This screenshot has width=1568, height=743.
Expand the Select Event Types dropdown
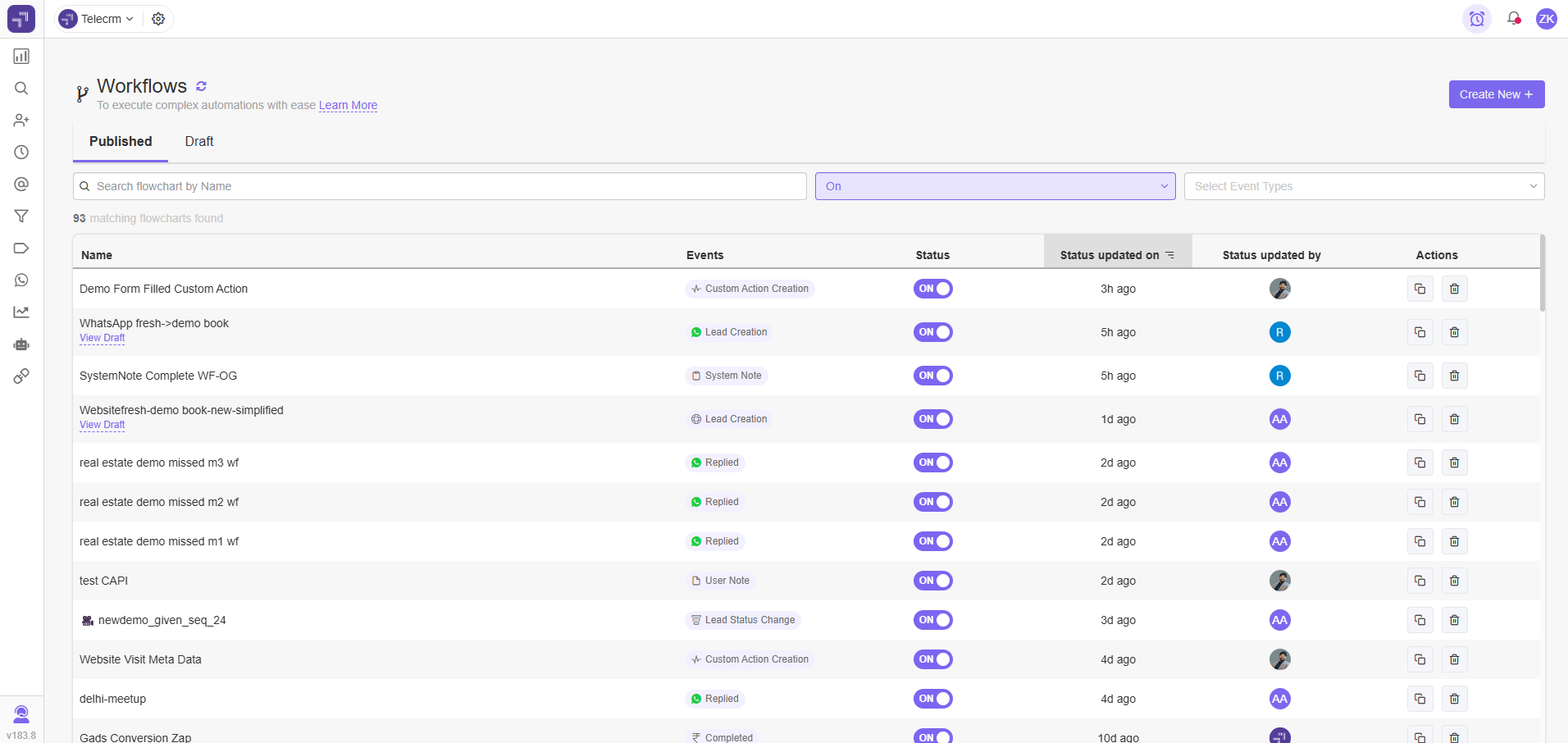click(1364, 186)
